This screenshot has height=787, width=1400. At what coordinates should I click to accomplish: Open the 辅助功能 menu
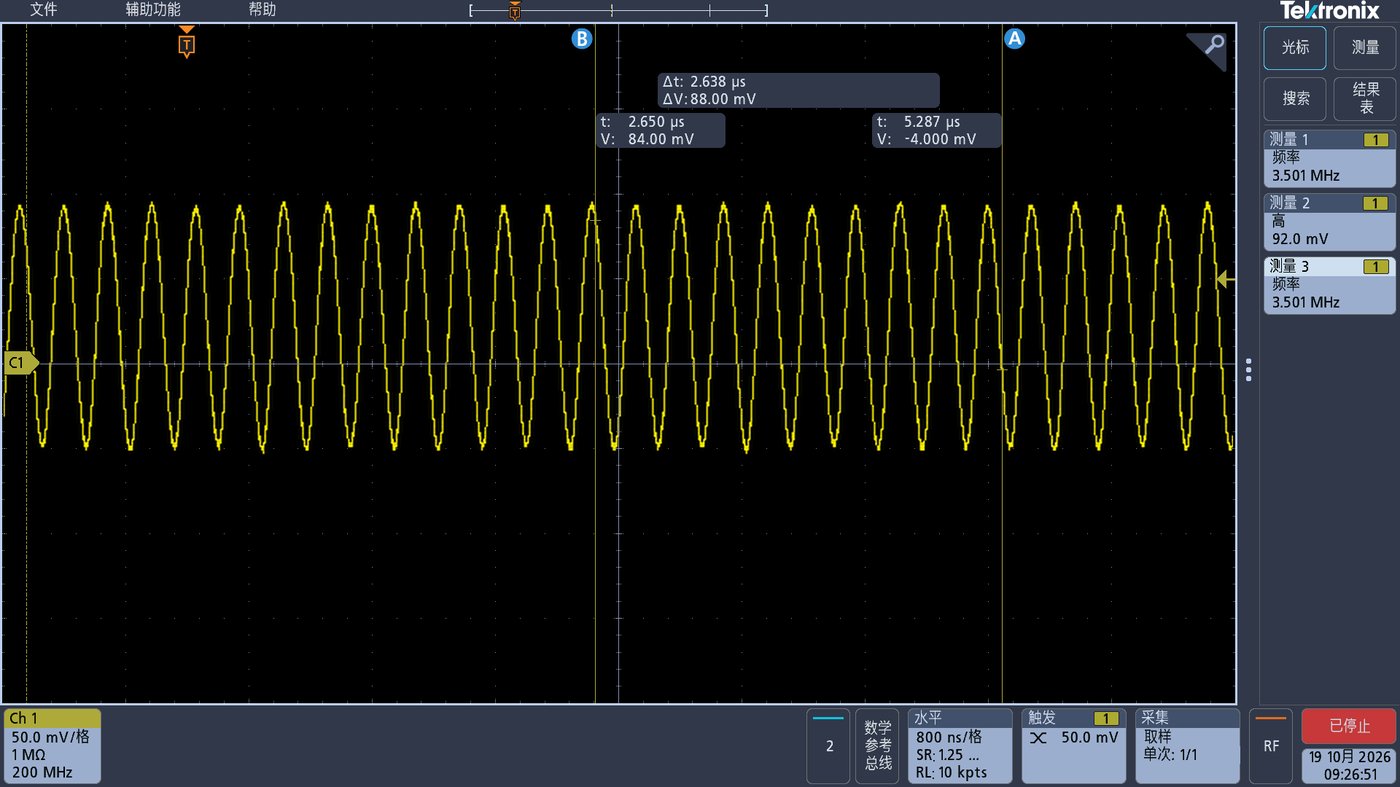point(153,10)
